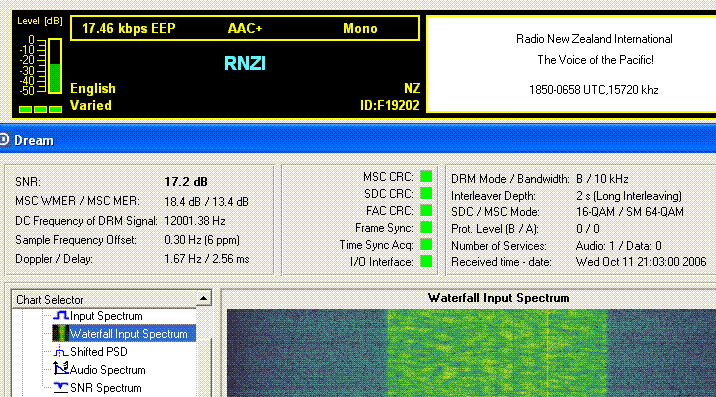Screen dimensions: 716x397
Task: Select the Waterfall Input Spectrum chart icon
Action: point(60,333)
